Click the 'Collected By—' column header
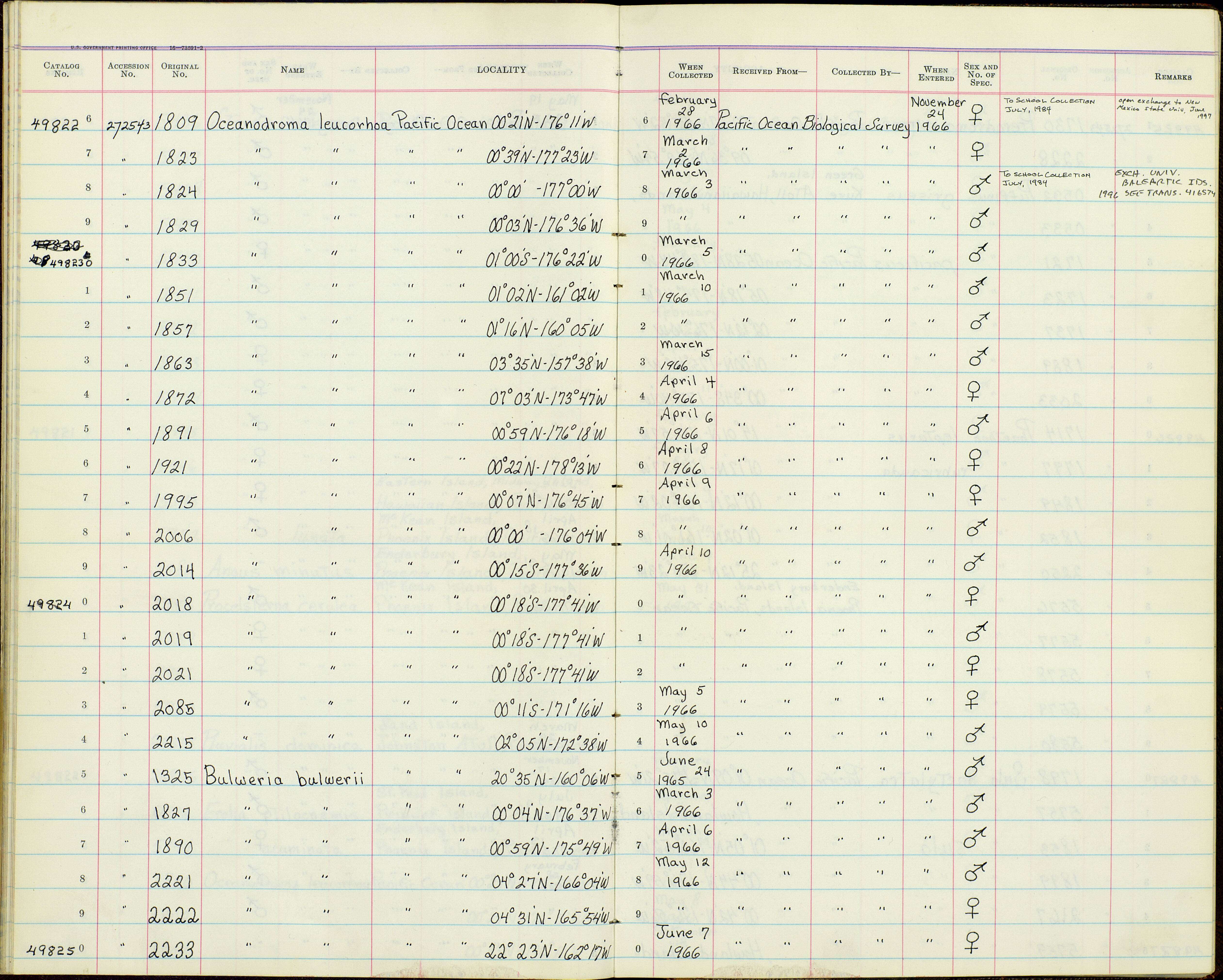Image resolution: width=1223 pixels, height=980 pixels. [866, 72]
